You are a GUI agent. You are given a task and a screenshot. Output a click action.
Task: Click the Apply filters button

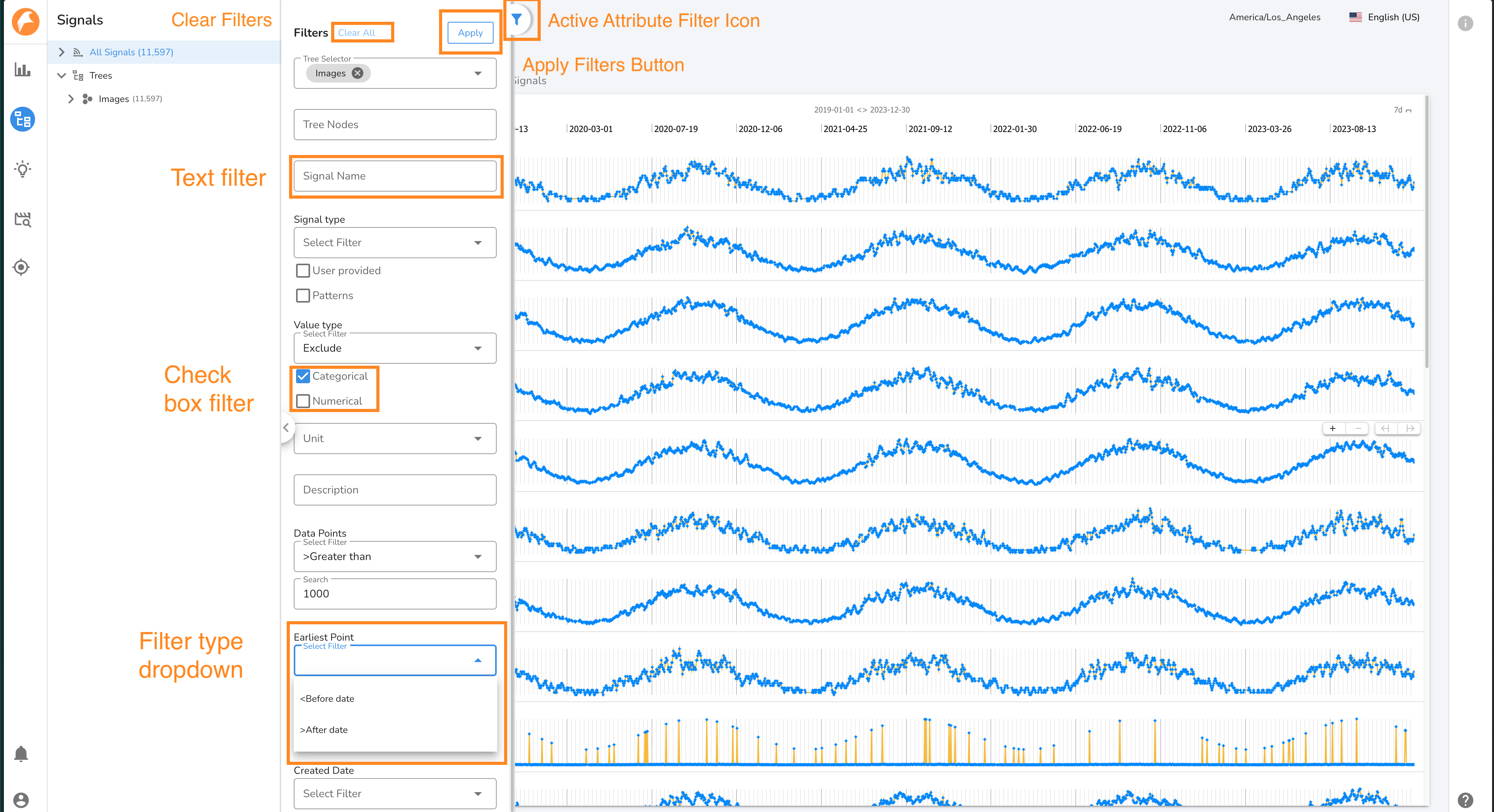point(470,32)
